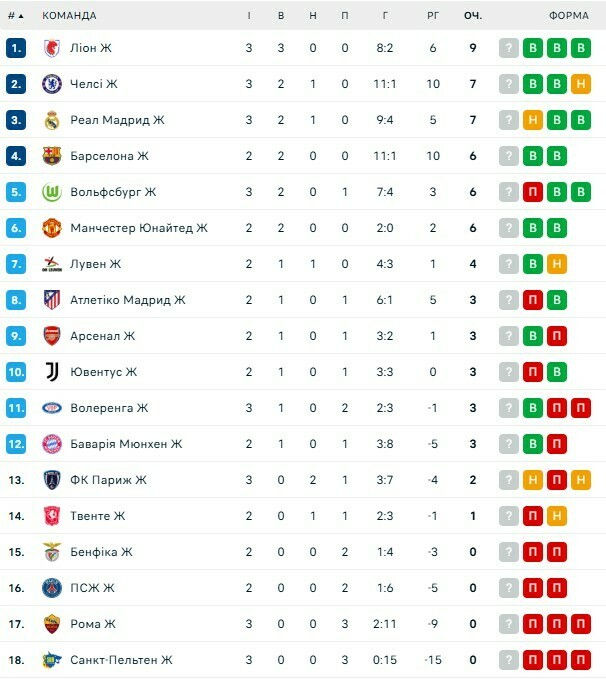Open the Атлетіко Мадрид Ж team link
This screenshot has width=606, height=679.
pos(128,300)
